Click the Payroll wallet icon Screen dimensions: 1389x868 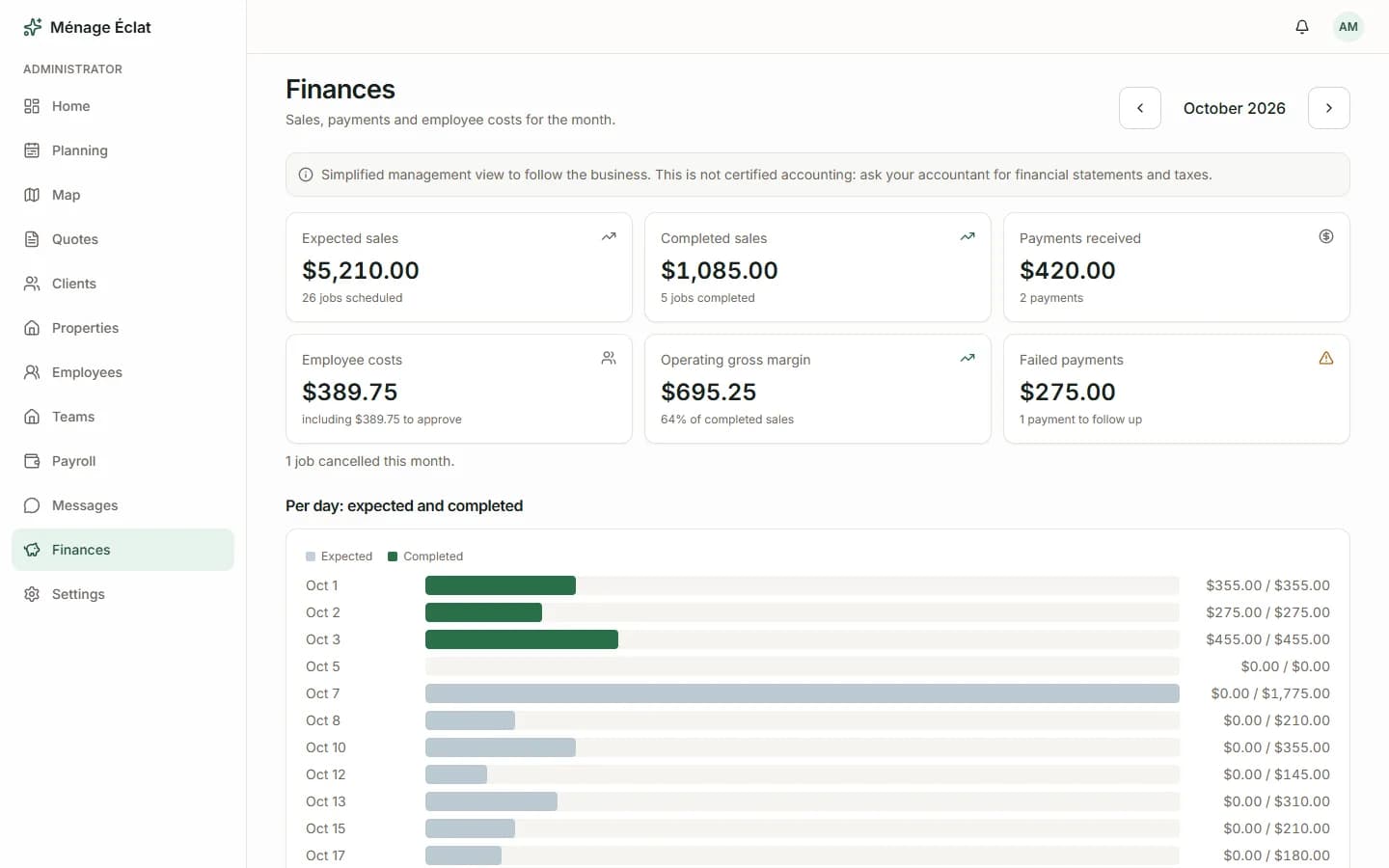click(x=32, y=461)
